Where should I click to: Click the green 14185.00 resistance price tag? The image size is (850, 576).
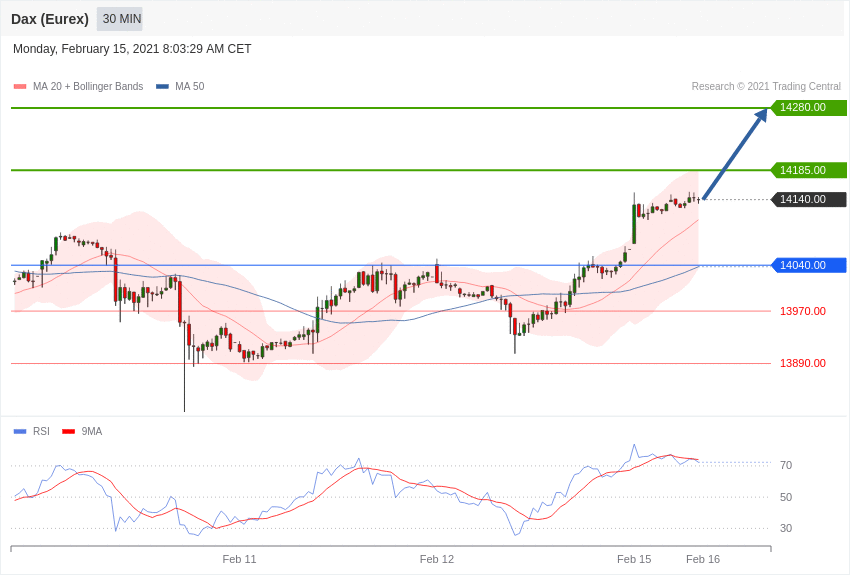(808, 170)
